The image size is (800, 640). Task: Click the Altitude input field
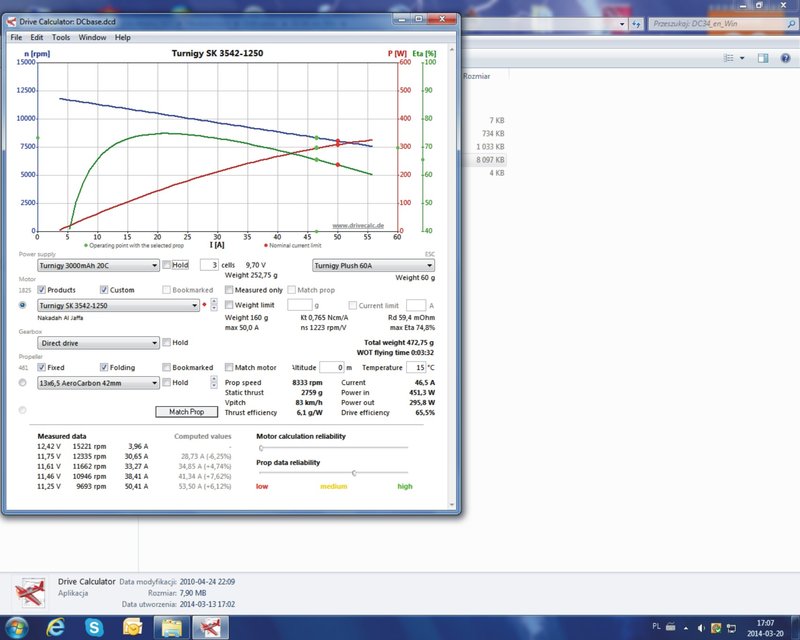332,367
